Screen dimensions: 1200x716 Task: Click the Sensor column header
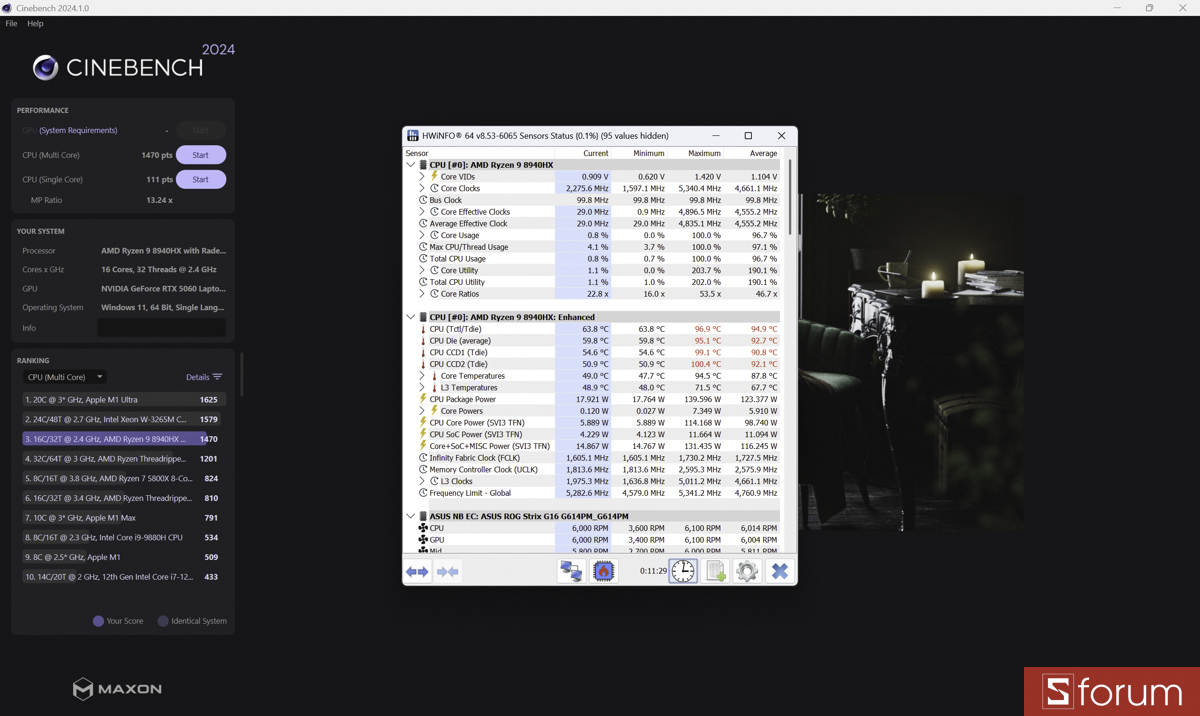coord(417,153)
